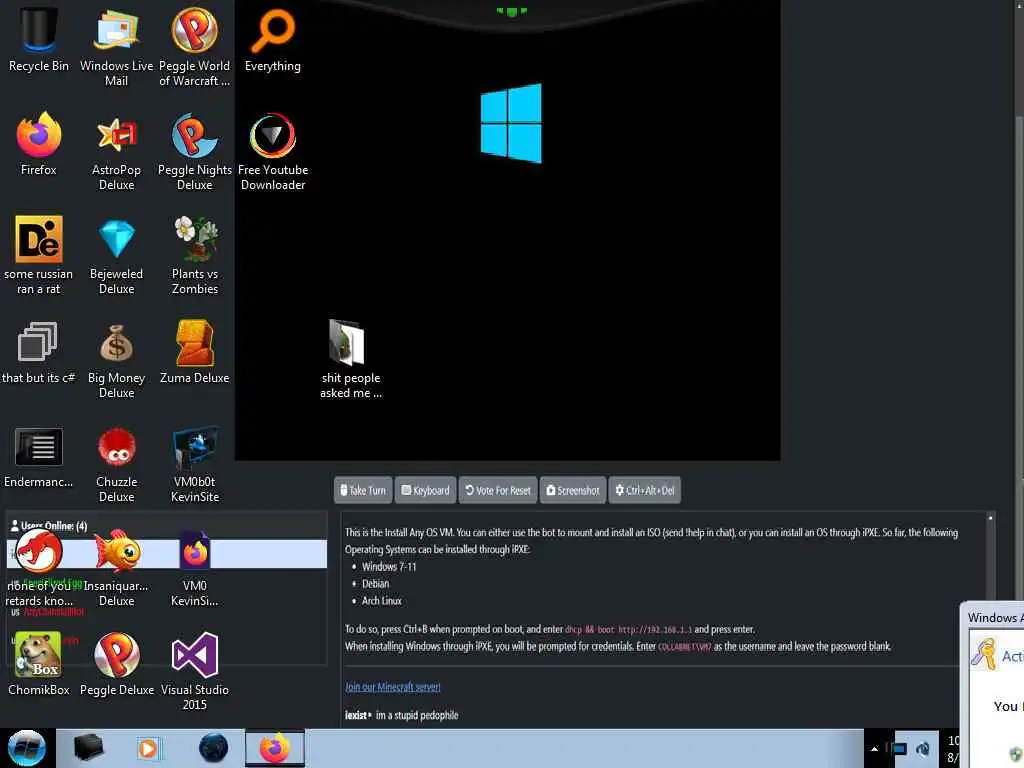Select the 'that but its c#' icon
Image resolution: width=1024 pixels, height=768 pixels.
coord(38,351)
